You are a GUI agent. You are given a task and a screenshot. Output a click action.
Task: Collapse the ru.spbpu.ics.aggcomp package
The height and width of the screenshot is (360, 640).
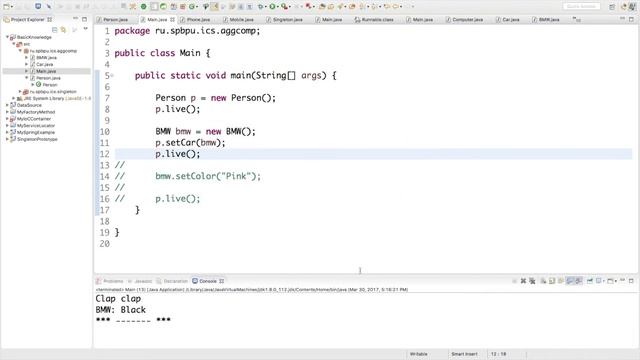click(20, 51)
